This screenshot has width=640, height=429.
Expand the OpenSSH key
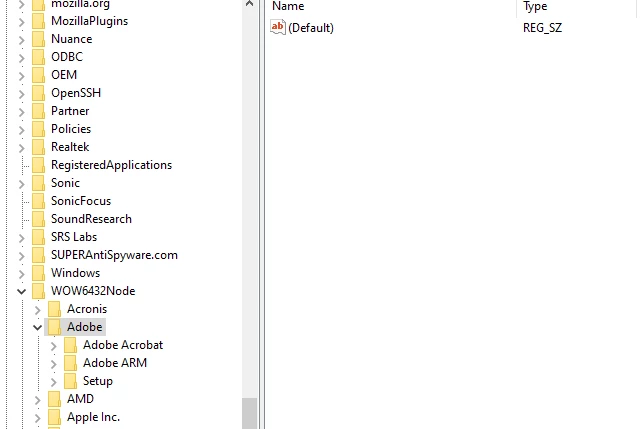click(22, 94)
